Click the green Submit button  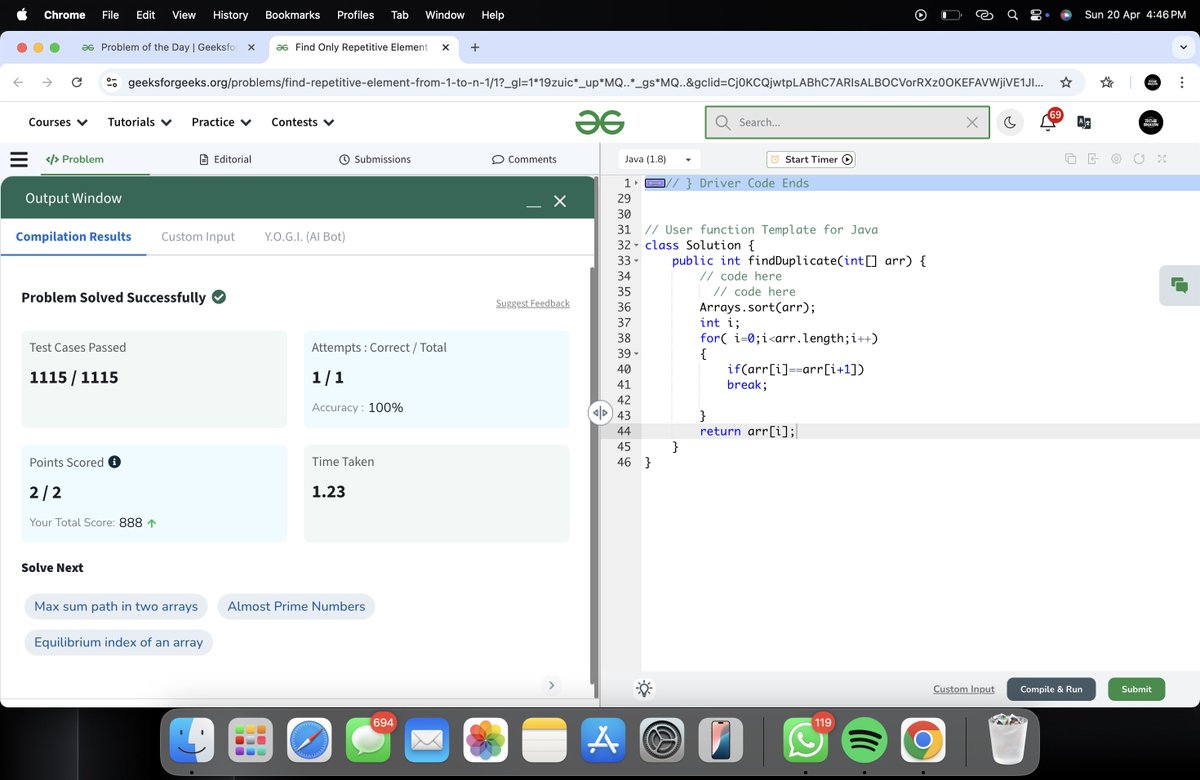(x=1136, y=689)
